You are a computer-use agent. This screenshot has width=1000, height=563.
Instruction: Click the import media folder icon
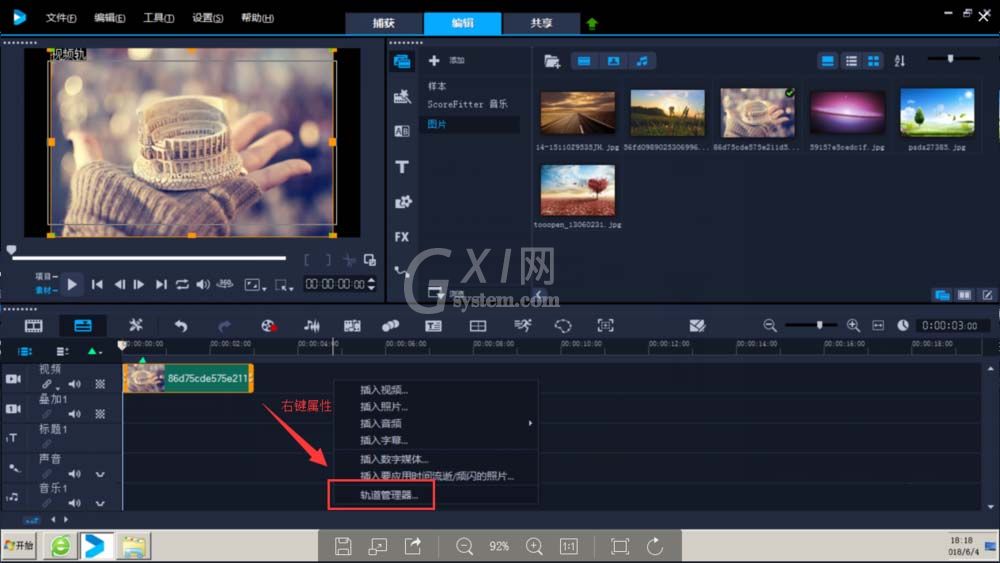point(552,61)
